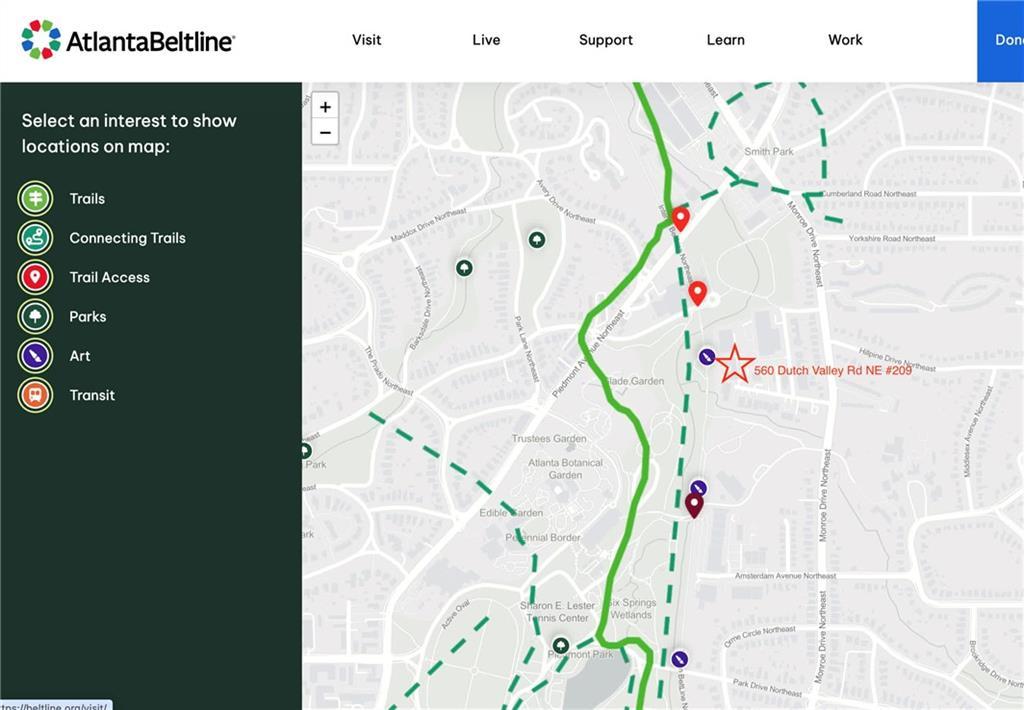Click the blue Donate button
Viewport: 1024px width, 710px height.
[x=1000, y=40]
